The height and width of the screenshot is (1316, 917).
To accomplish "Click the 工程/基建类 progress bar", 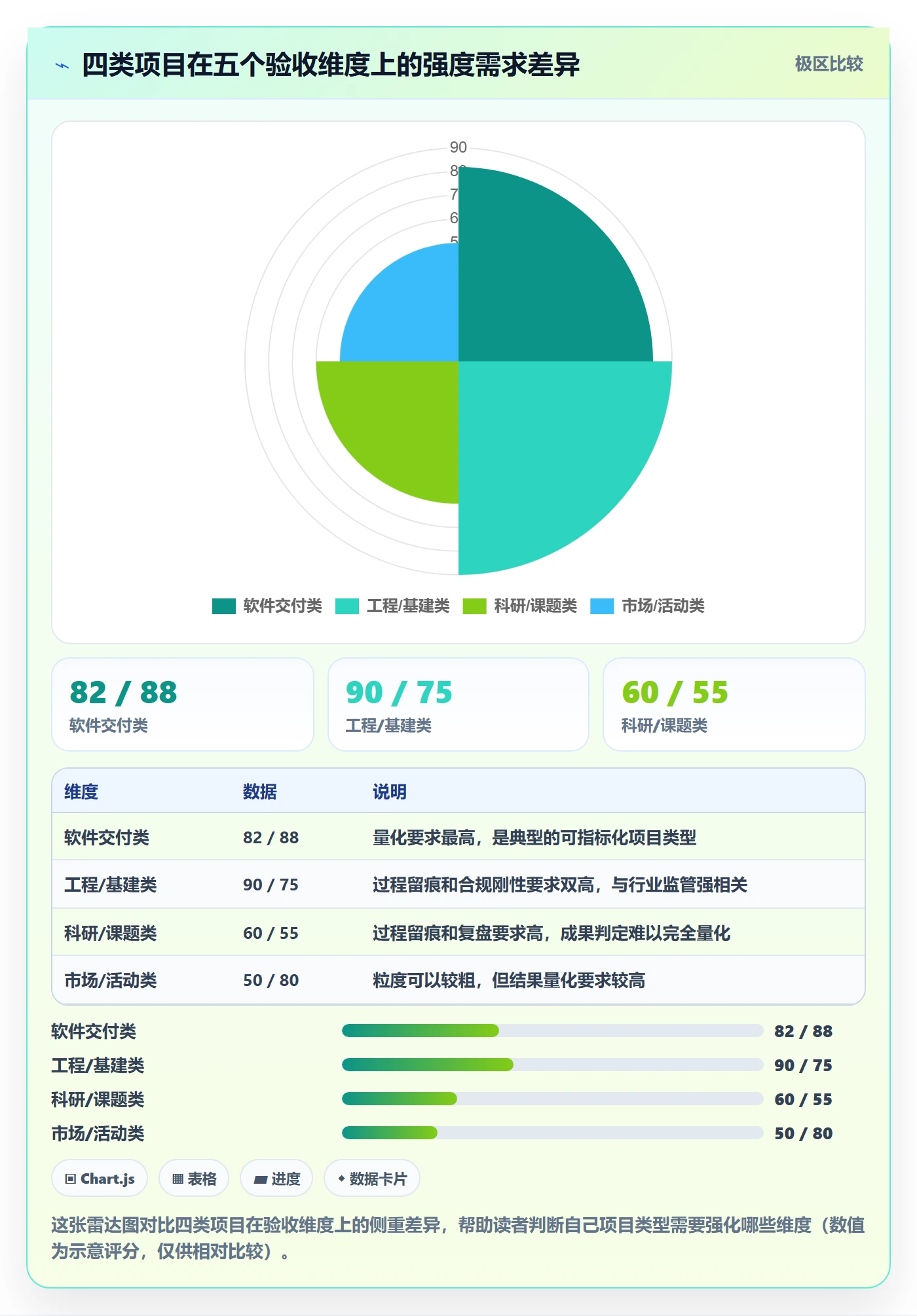I will click(552, 1065).
